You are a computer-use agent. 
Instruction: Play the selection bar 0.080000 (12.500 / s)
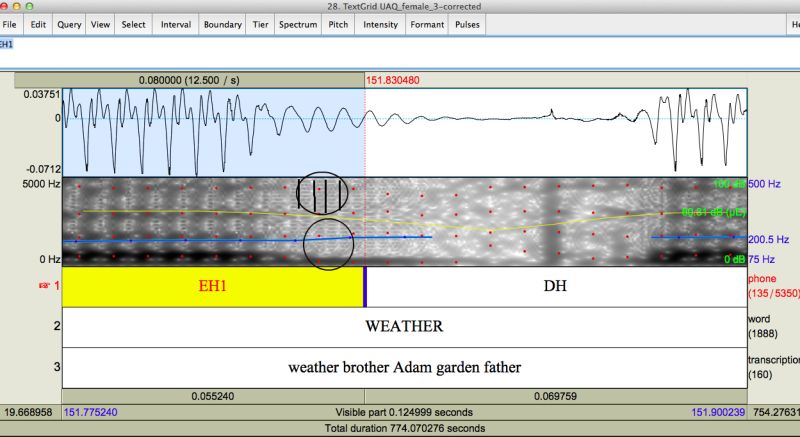(x=189, y=80)
